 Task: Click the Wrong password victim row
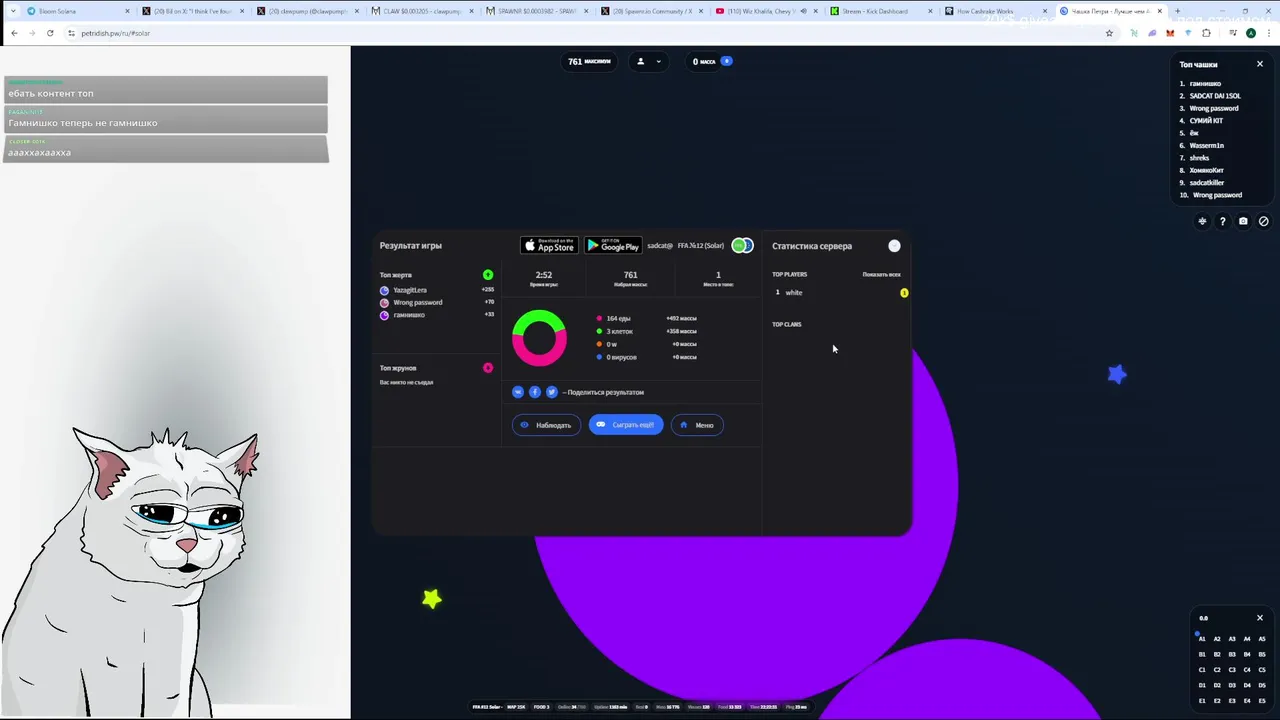click(x=437, y=302)
